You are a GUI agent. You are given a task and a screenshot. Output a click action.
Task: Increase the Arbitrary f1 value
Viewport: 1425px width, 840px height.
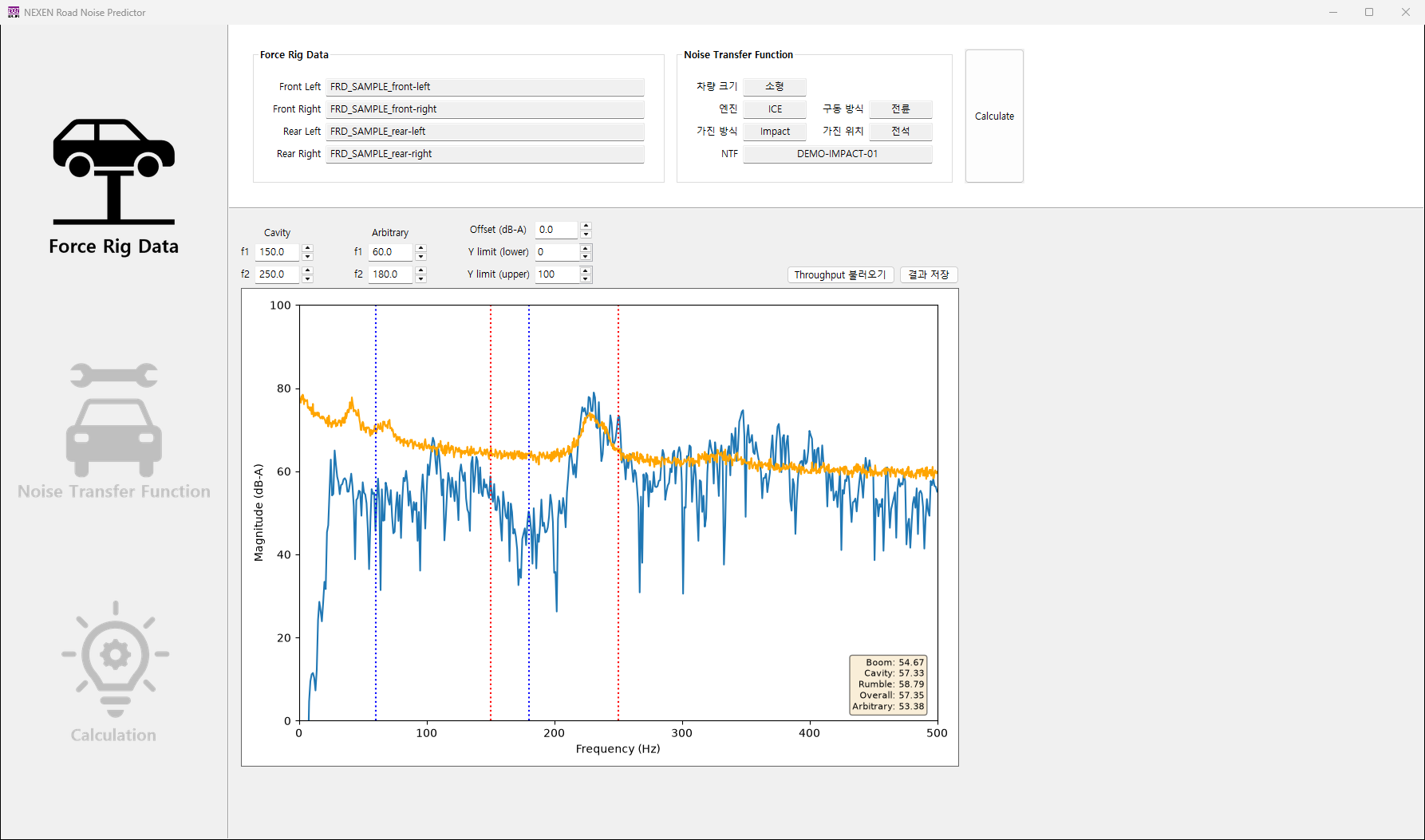click(x=421, y=248)
